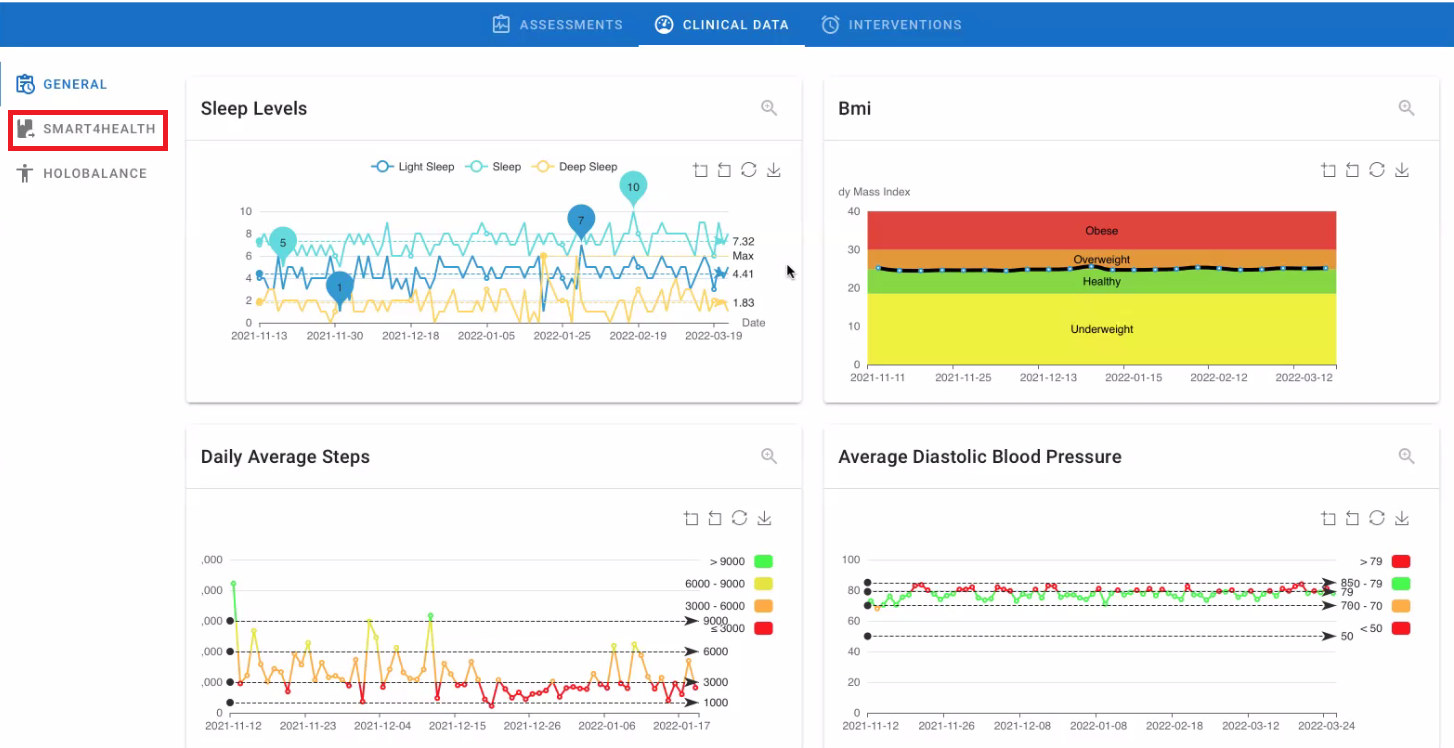Toggle the > 79 blood pressure range legend

click(x=1385, y=562)
